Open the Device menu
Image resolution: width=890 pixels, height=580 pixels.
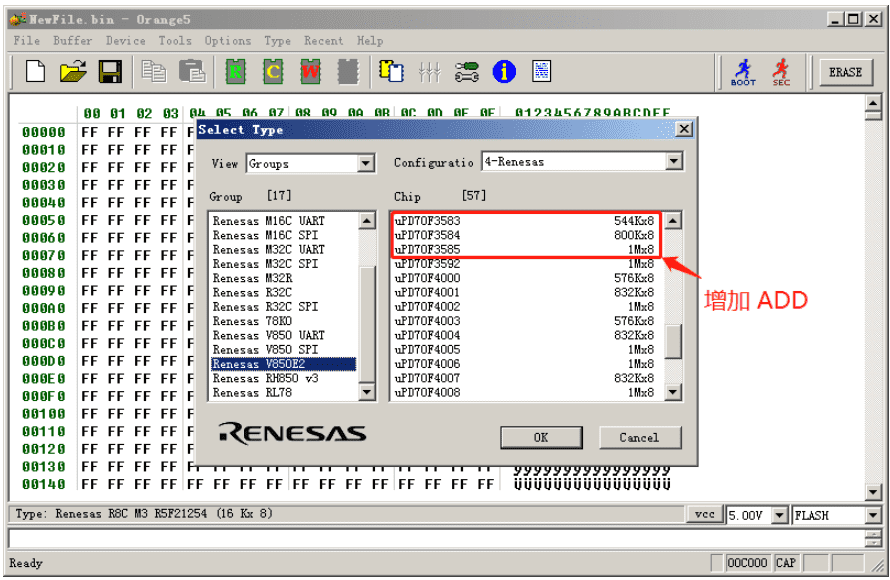125,41
